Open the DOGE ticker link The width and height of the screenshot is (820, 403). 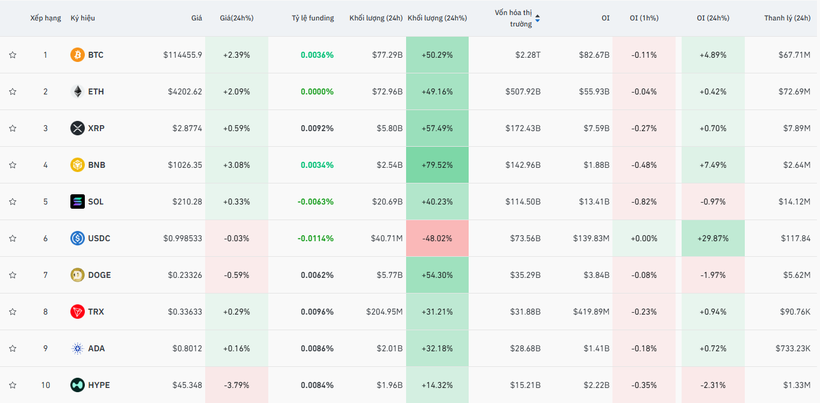[99, 275]
